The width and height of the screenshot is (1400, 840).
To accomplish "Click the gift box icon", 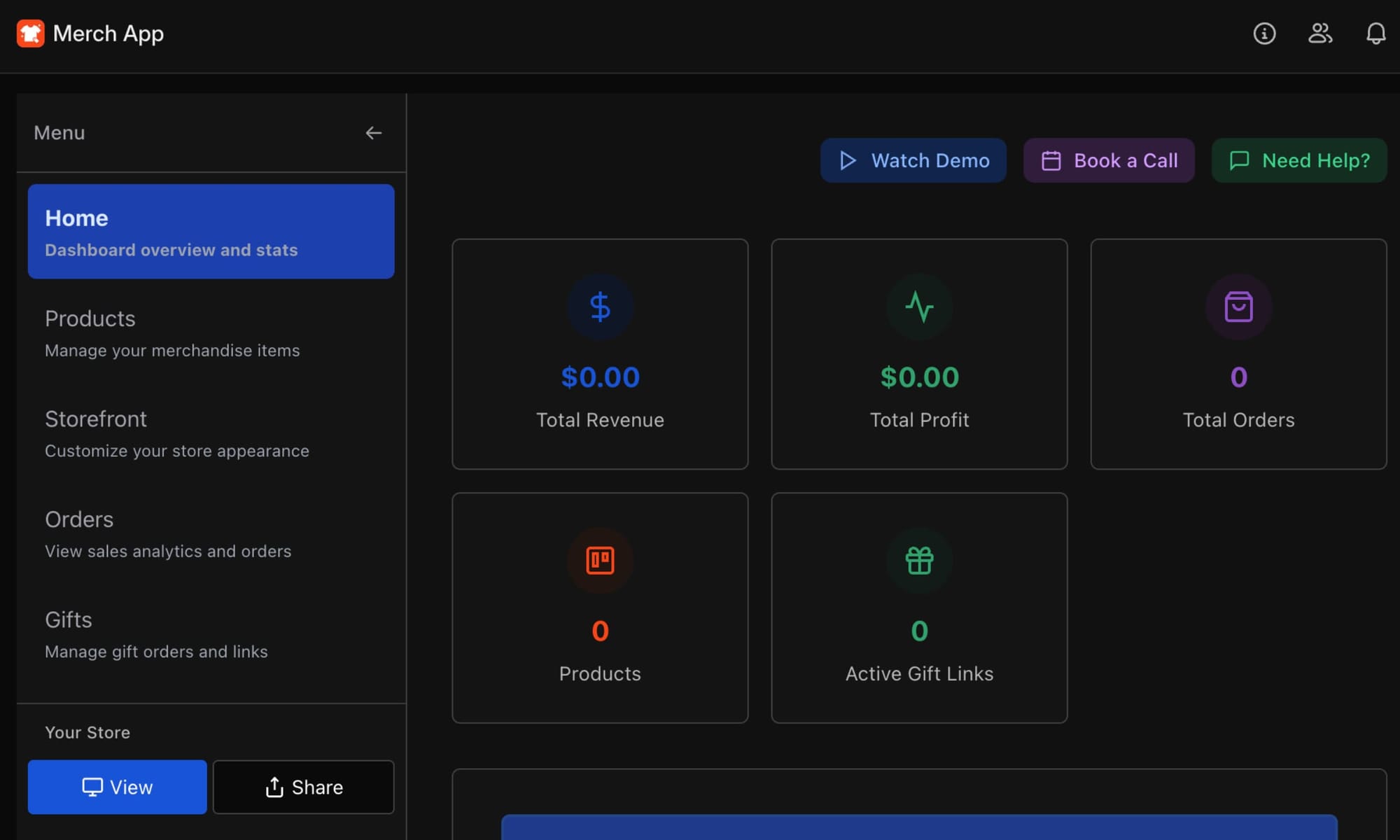I will tap(919, 561).
